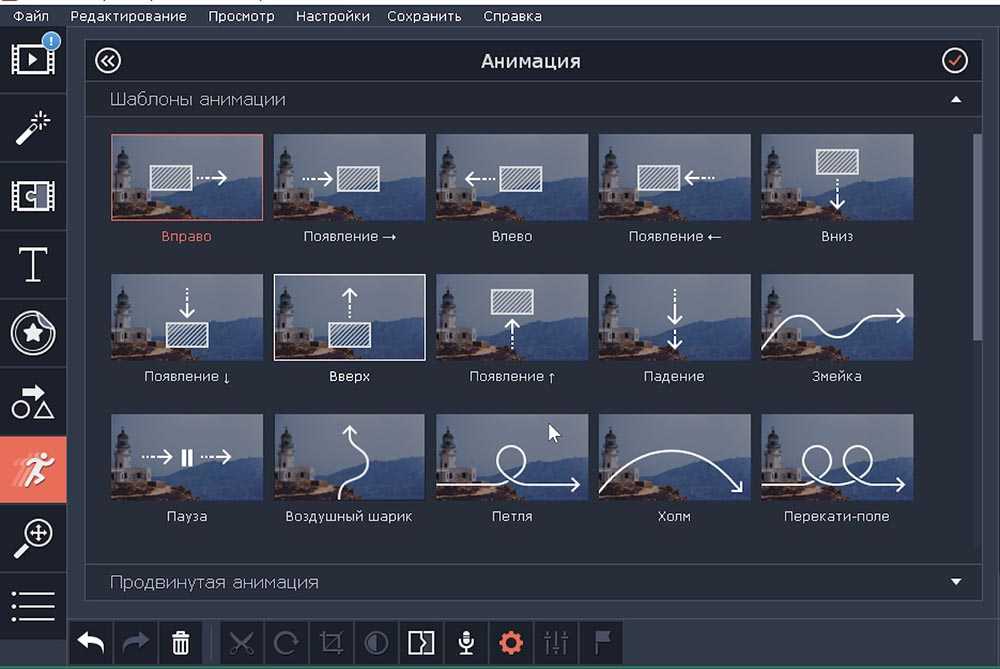The width and height of the screenshot is (1000, 669).
Task: Open the Настройки menu
Action: [x=332, y=16]
